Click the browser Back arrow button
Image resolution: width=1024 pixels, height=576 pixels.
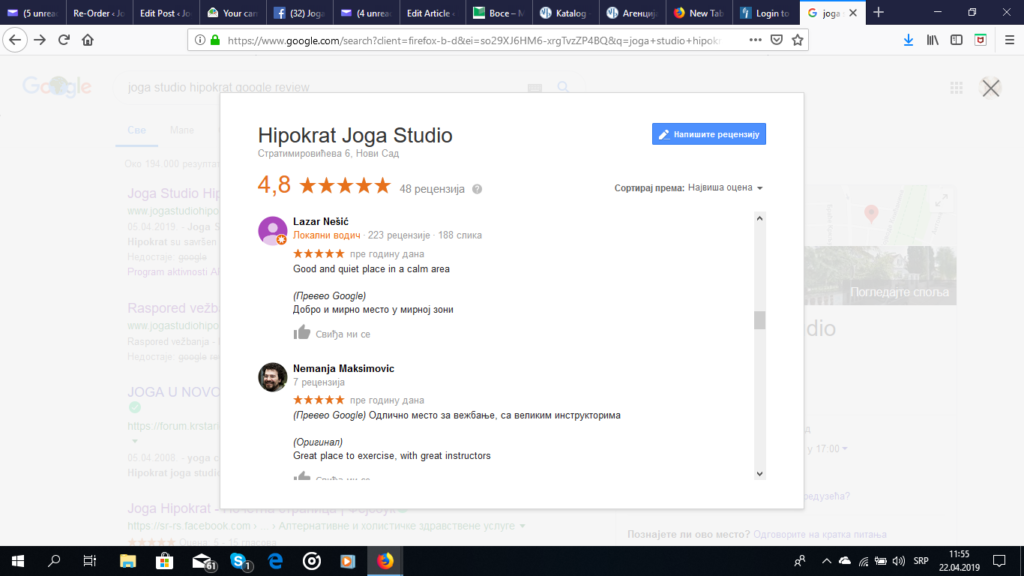coord(15,40)
